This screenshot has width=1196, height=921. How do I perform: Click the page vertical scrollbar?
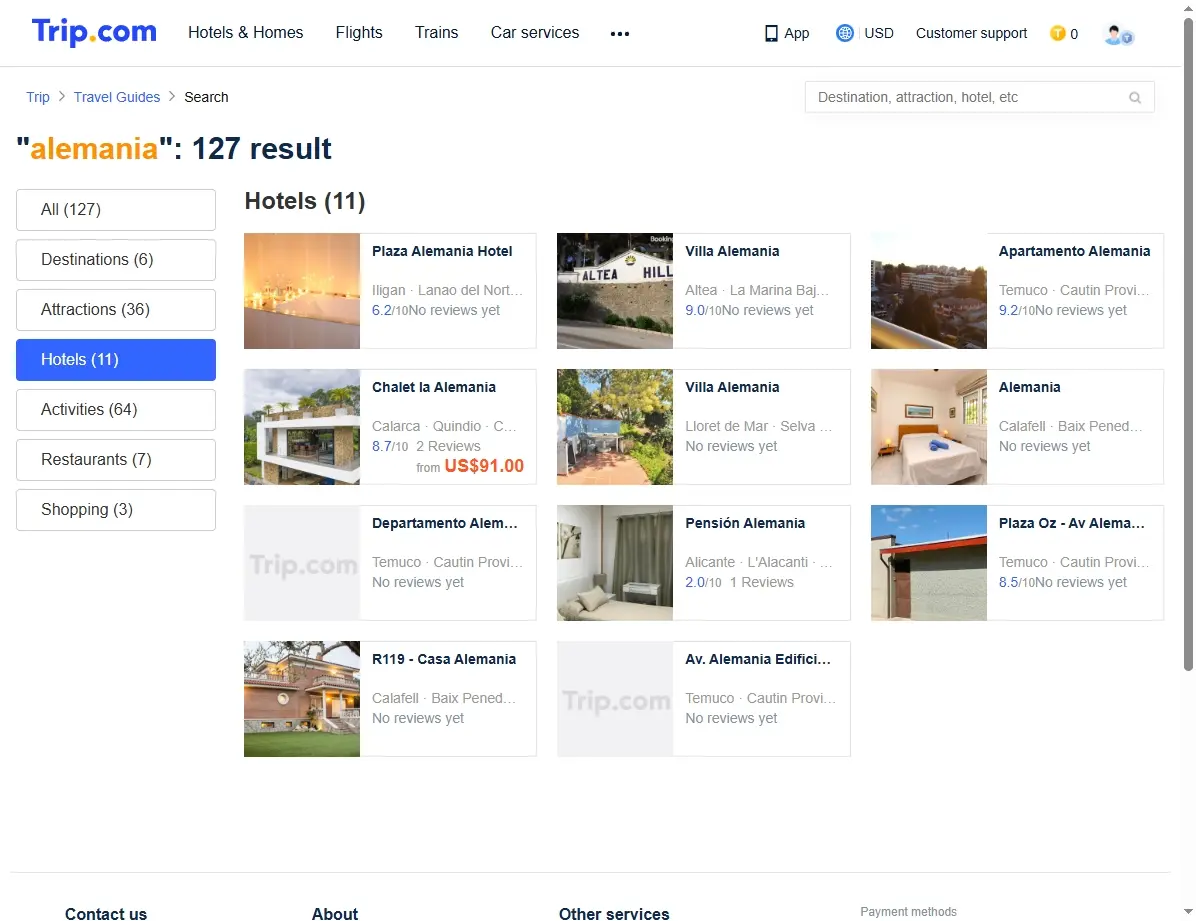point(1188,343)
